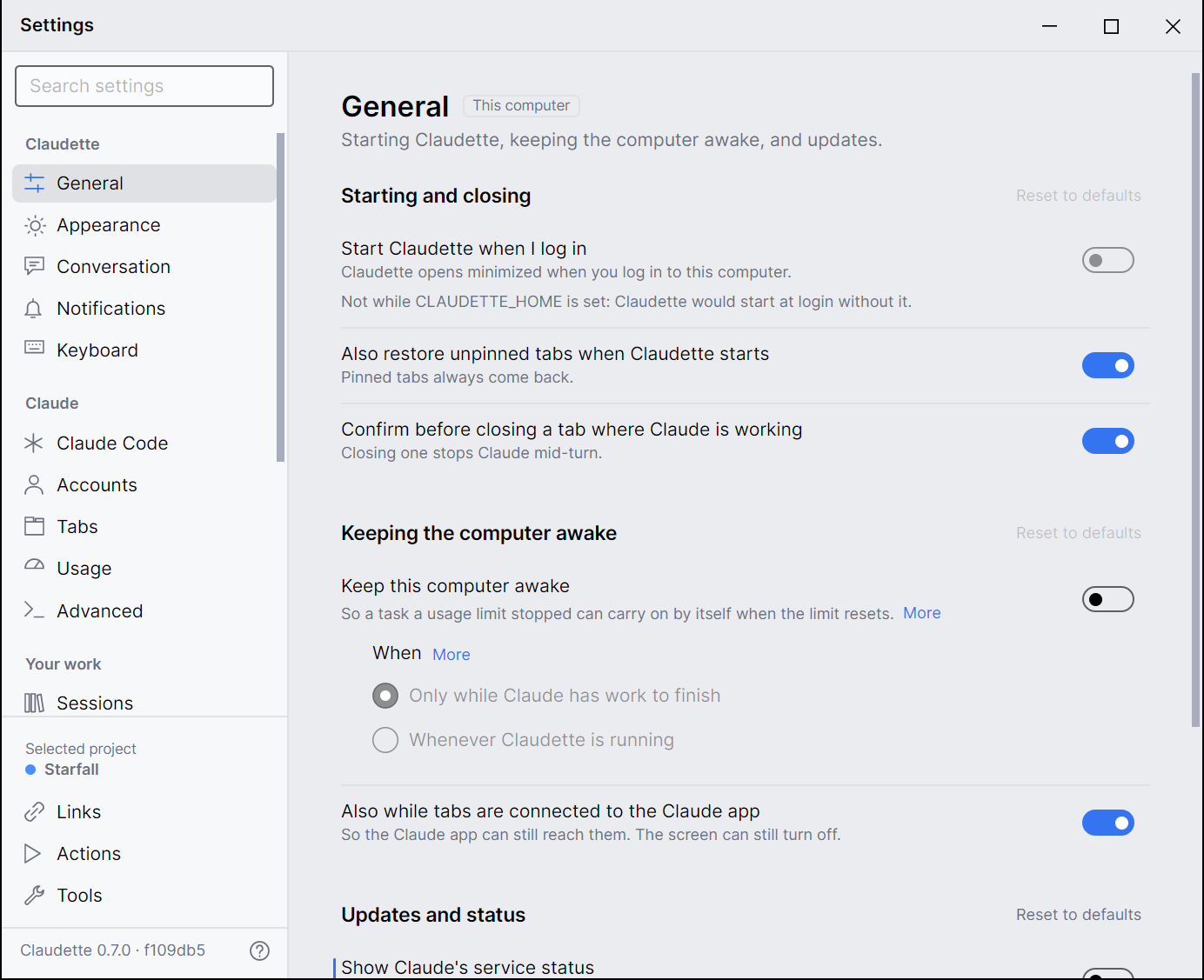
Task: Open More link after limit resets description
Action: (x=921, y=613)
